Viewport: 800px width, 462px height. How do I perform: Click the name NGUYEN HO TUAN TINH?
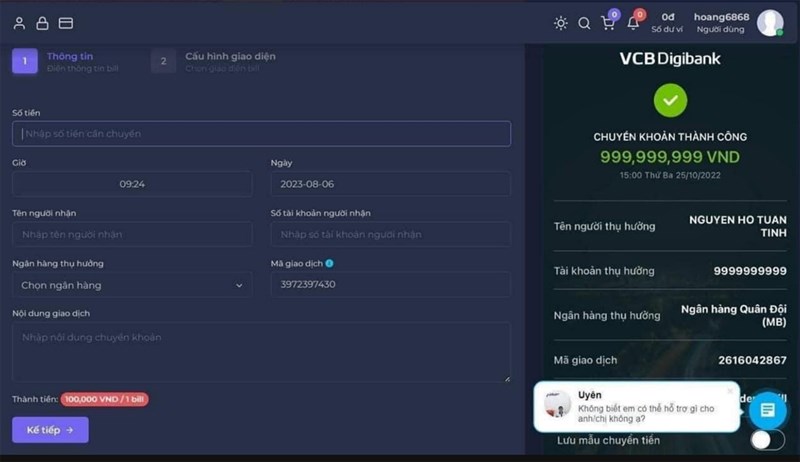738,226
